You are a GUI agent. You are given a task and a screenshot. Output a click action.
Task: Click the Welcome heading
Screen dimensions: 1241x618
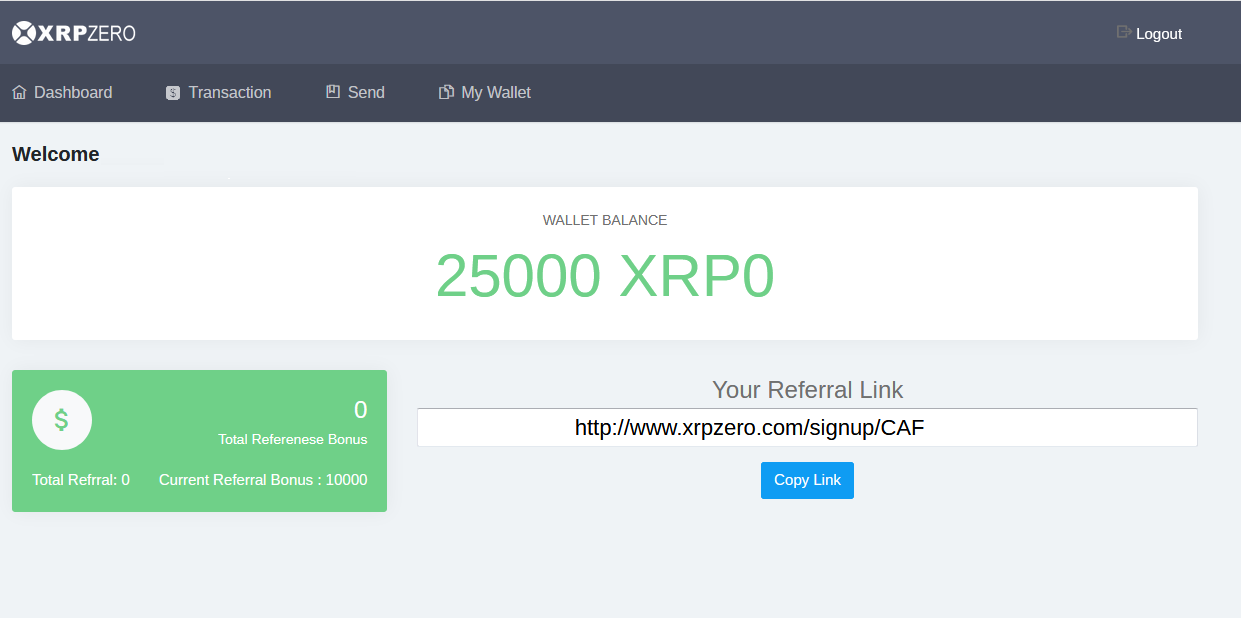coord(56,154)
